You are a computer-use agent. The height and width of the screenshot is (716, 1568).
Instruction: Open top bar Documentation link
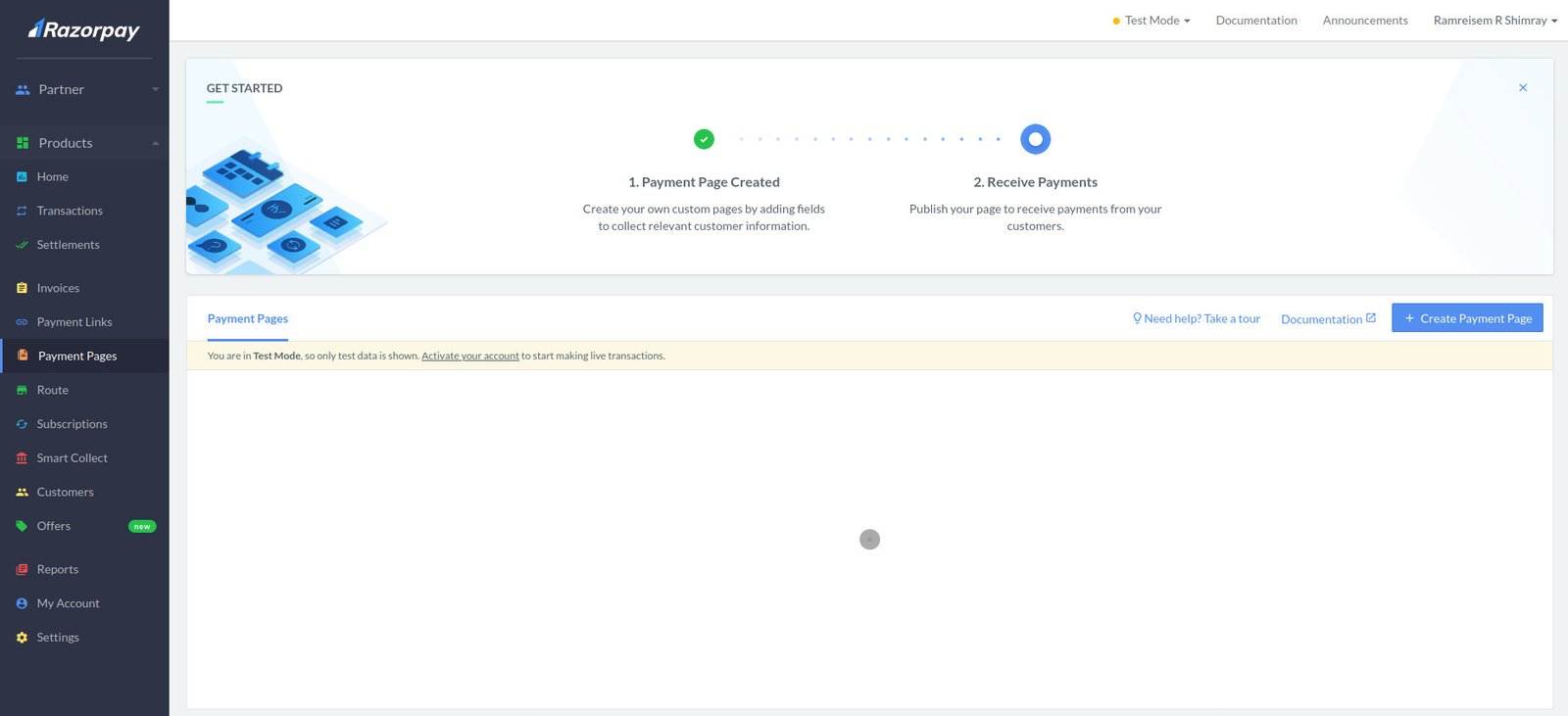tap(1256, 21)
